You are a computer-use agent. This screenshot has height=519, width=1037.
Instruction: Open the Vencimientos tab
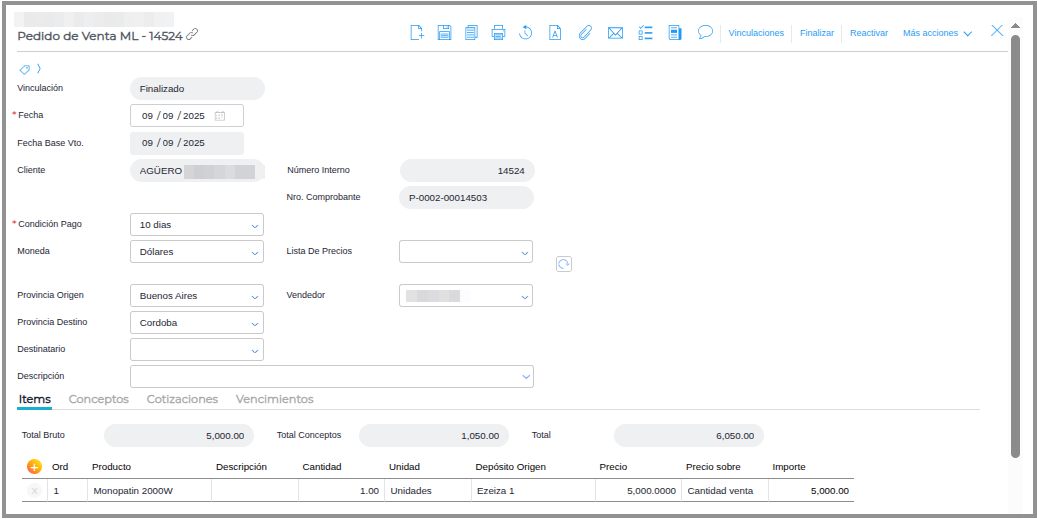(x=274, y=399)
